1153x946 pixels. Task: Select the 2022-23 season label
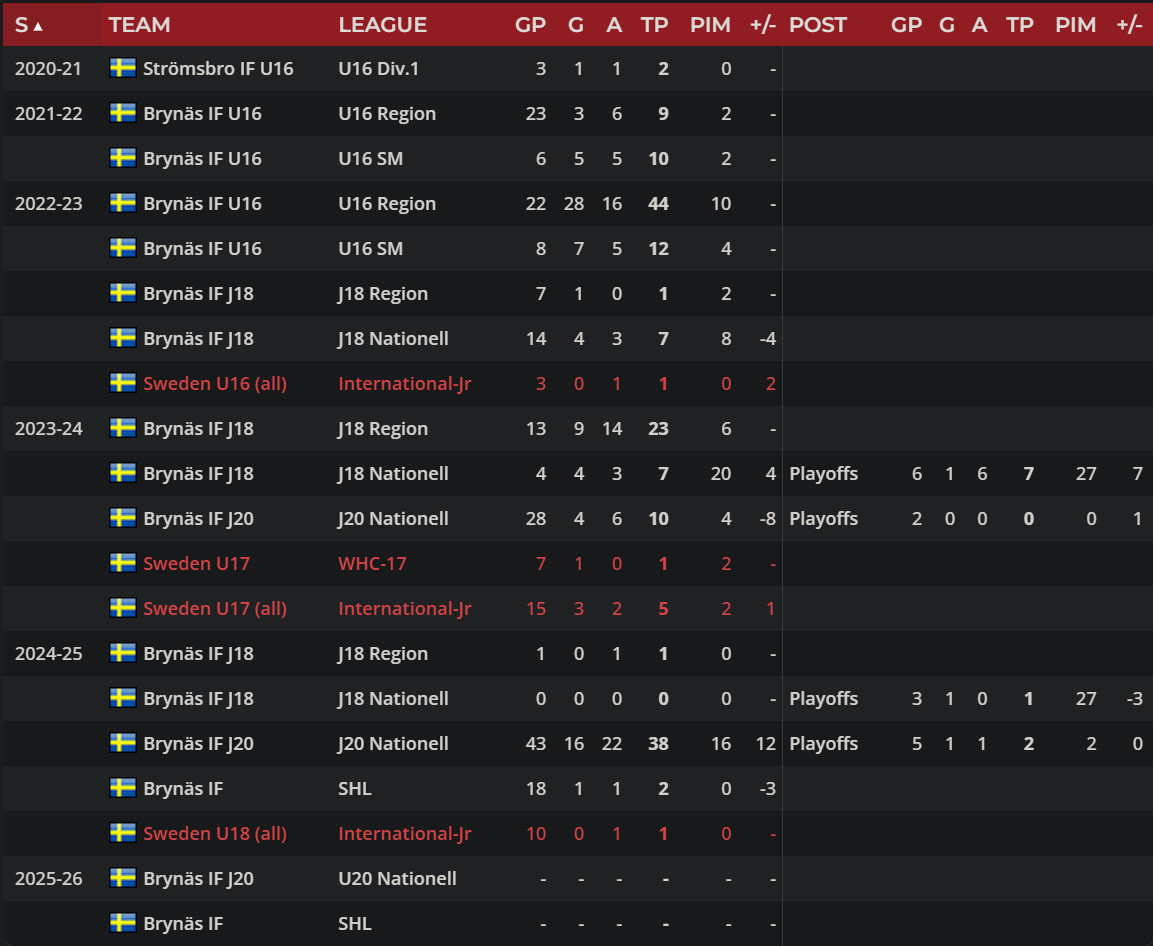click(48, 204)
